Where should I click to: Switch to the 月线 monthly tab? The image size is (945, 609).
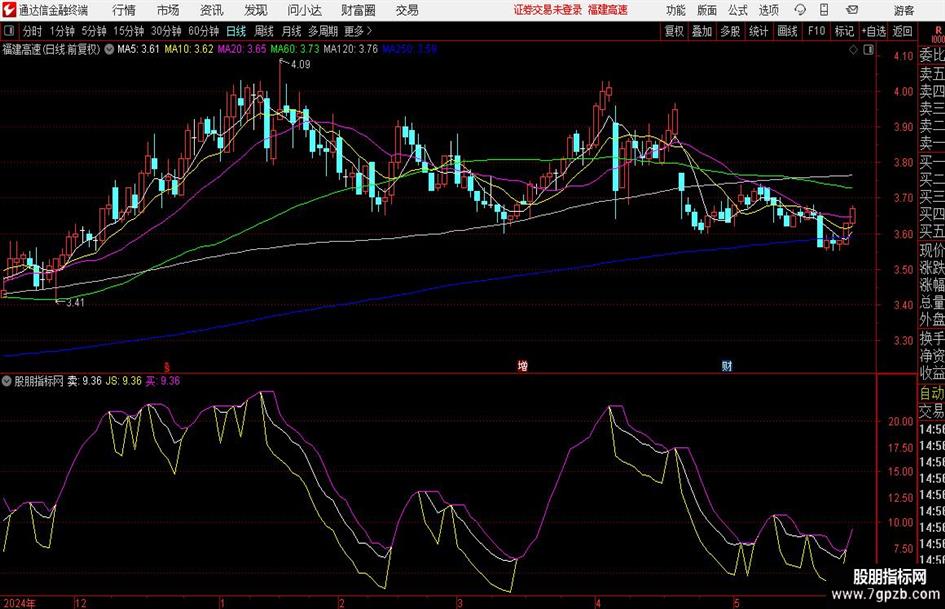coord(292,31)
